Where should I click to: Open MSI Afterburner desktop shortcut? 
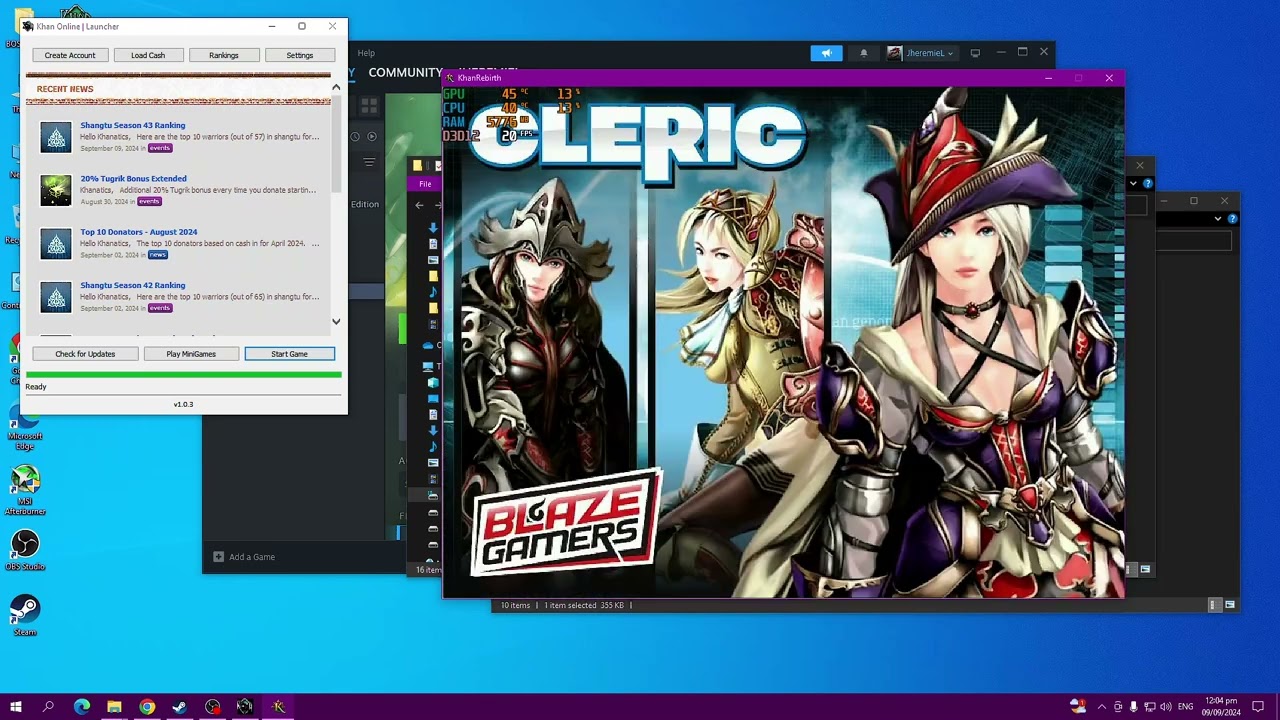pyautogui.click(x=25, y=490)
